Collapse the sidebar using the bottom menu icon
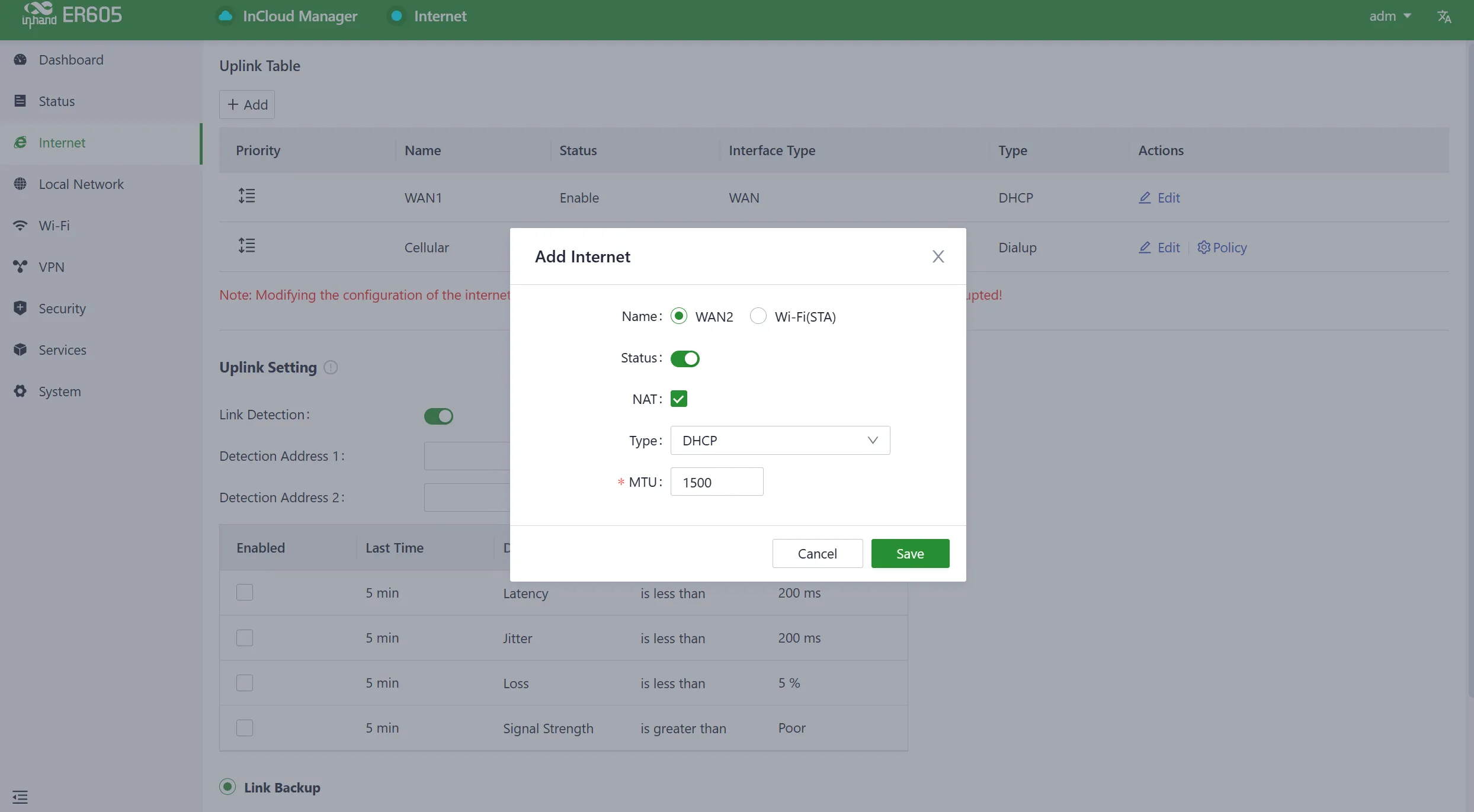The height and width of the screenshot is (812, 1474). point(20,797)
